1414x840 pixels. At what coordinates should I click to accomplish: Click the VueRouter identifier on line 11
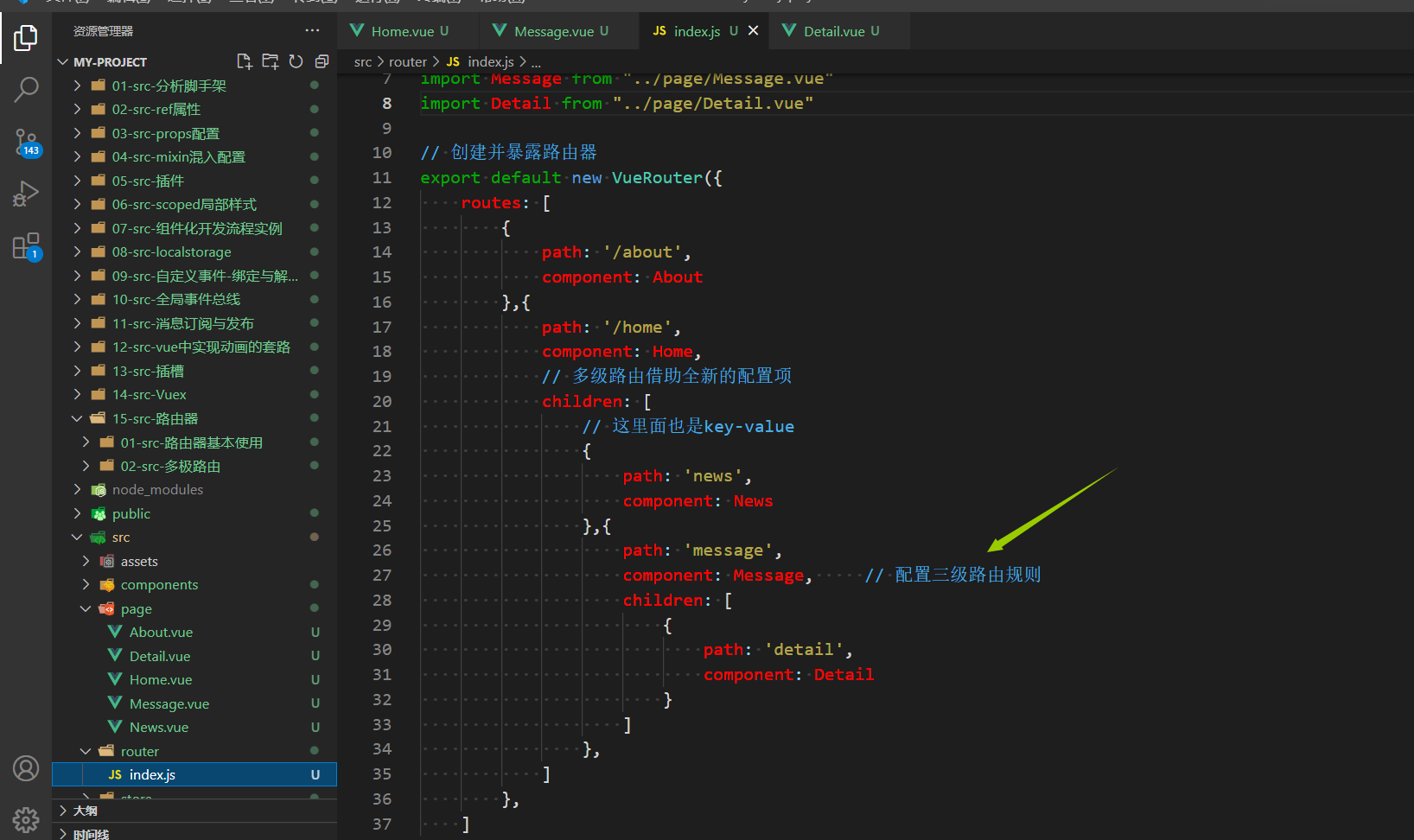click(658, 177)
